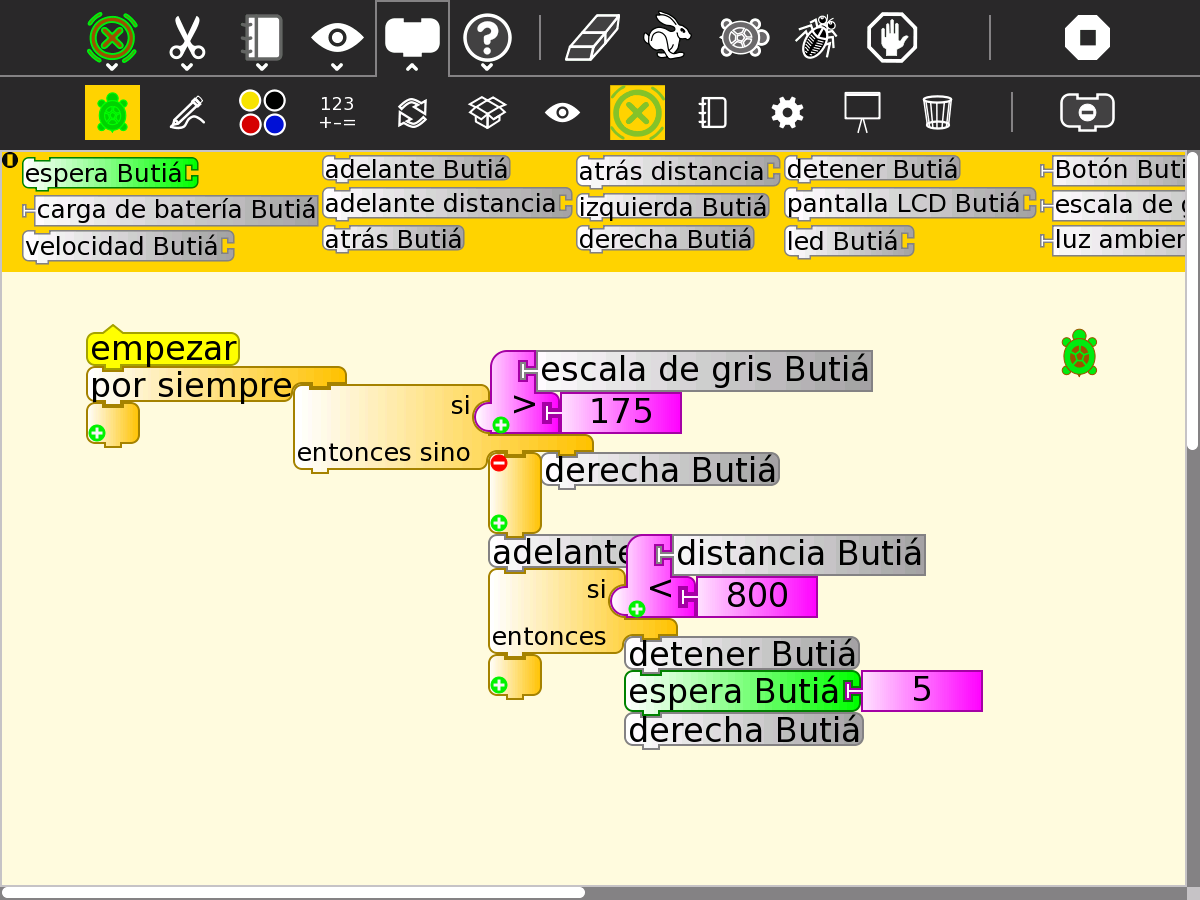Choose 'atrás distancia' palette block

click(x=677, y=171)
